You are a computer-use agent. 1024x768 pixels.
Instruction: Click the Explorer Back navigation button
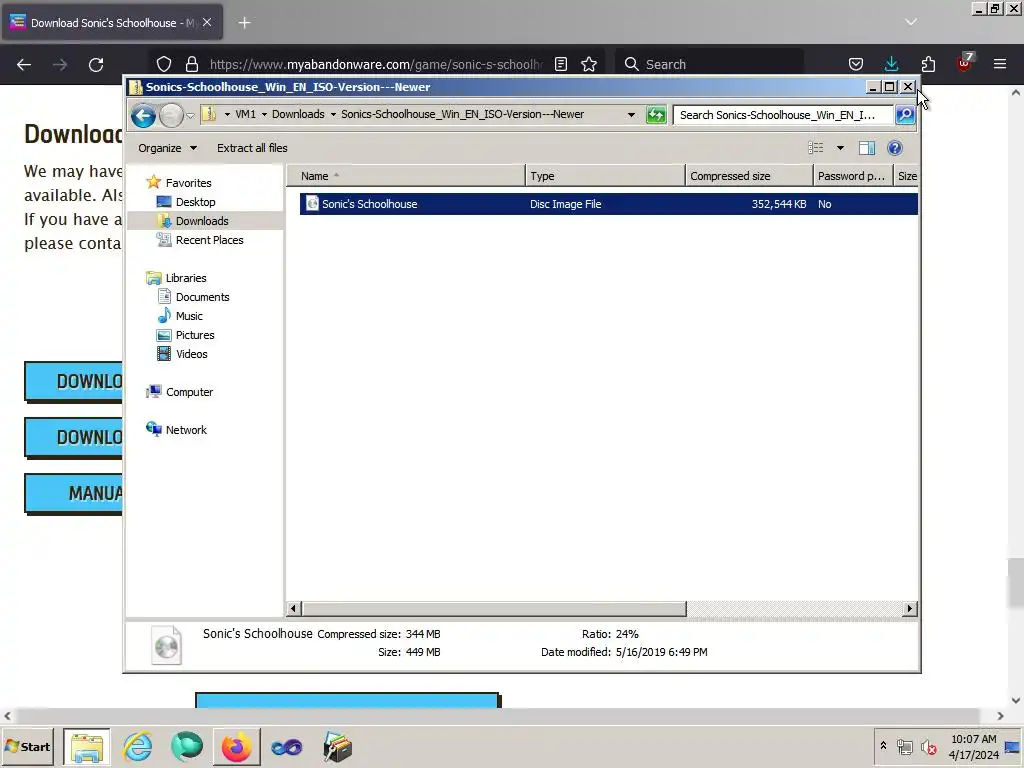(143, 116)
